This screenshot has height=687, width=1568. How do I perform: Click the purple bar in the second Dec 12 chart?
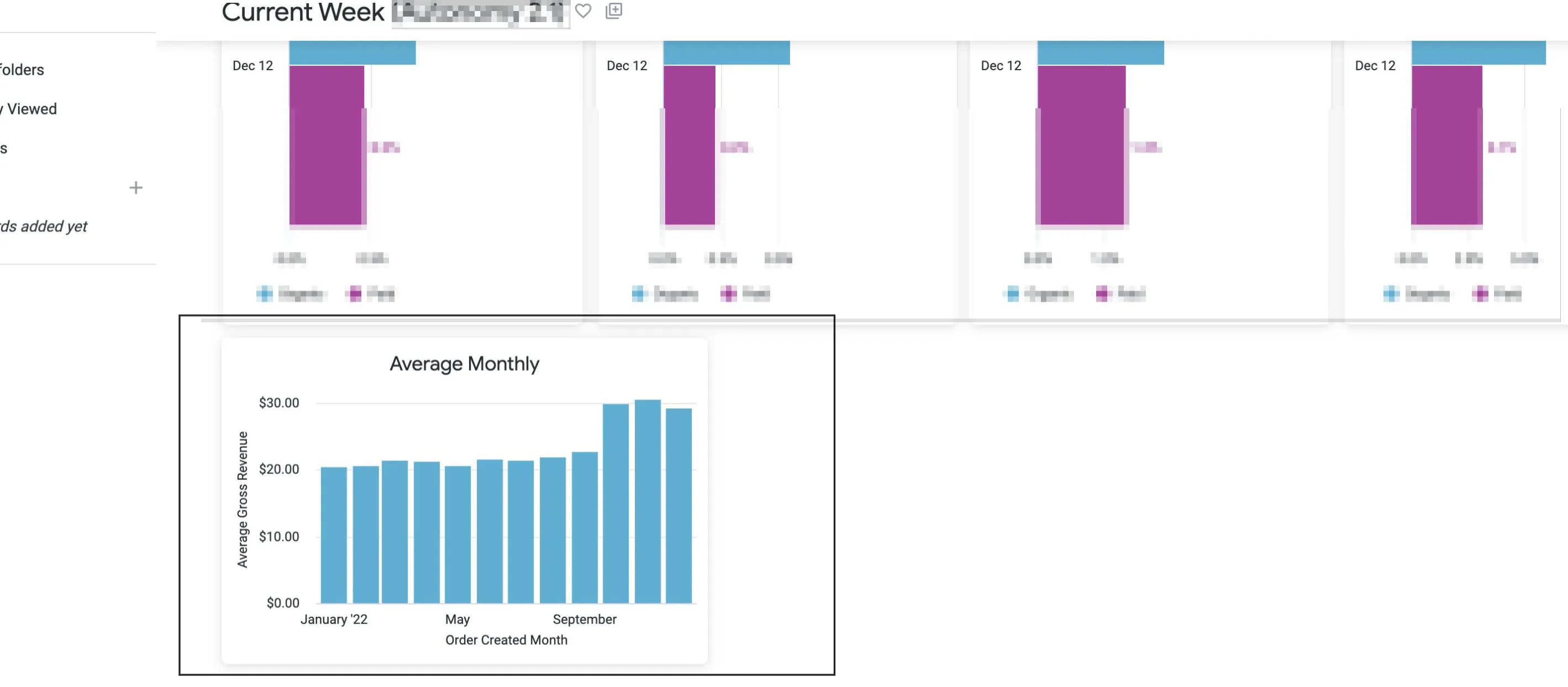tap(690, 145)
